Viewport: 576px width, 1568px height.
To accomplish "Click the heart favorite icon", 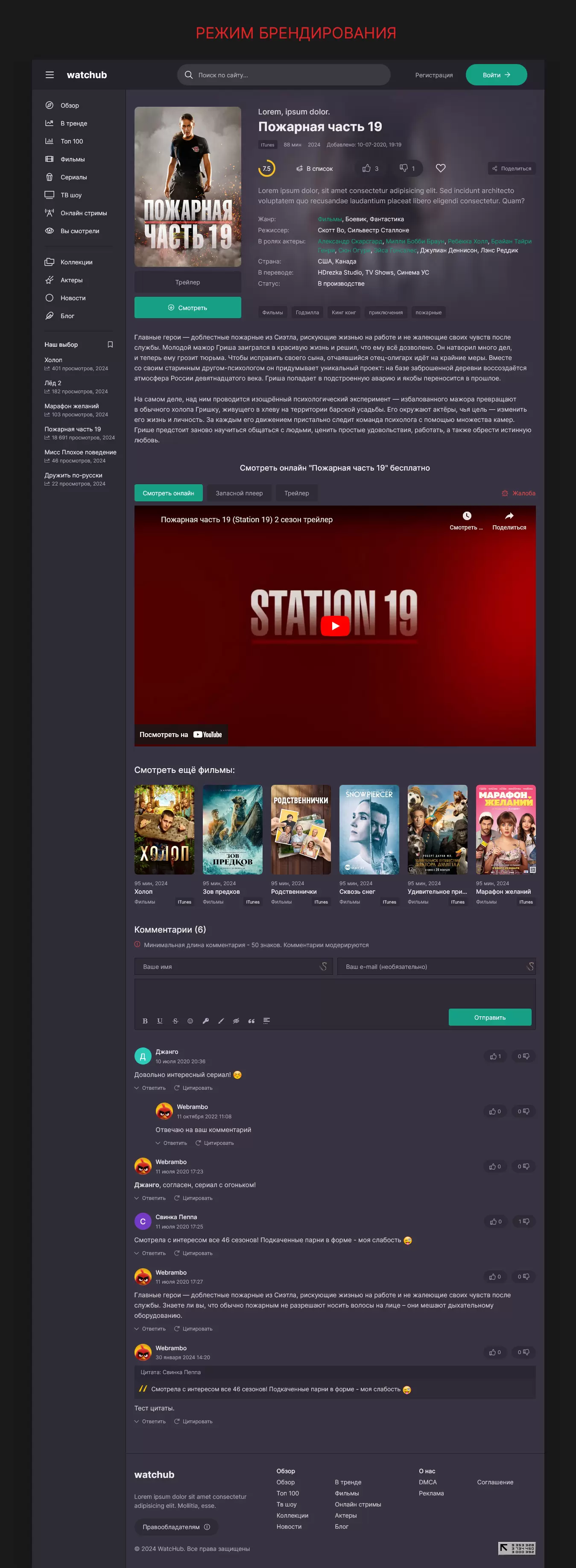I will (x=441, y=169).
